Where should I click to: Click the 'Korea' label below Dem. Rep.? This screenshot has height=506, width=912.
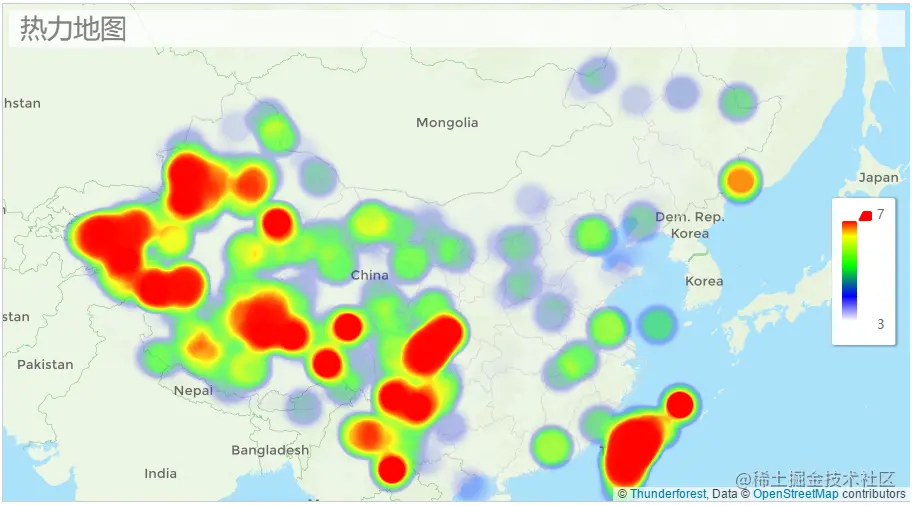704,281
